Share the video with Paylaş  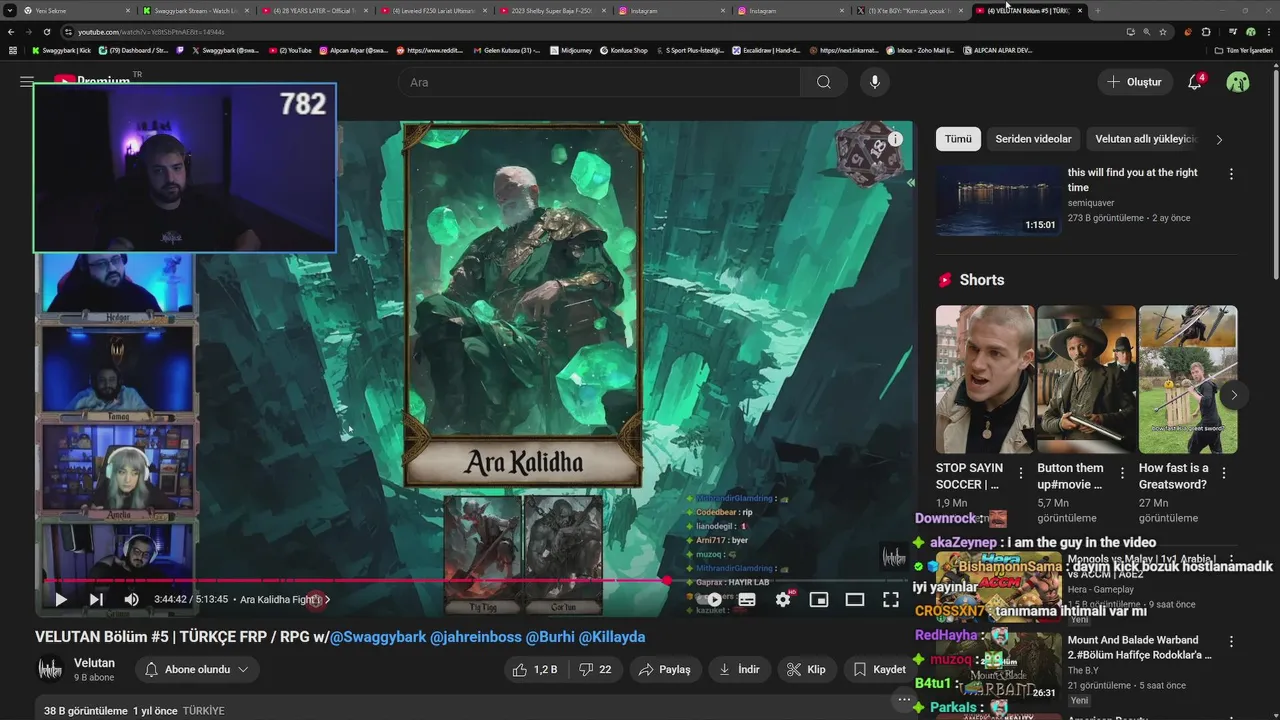click(664, 669)
